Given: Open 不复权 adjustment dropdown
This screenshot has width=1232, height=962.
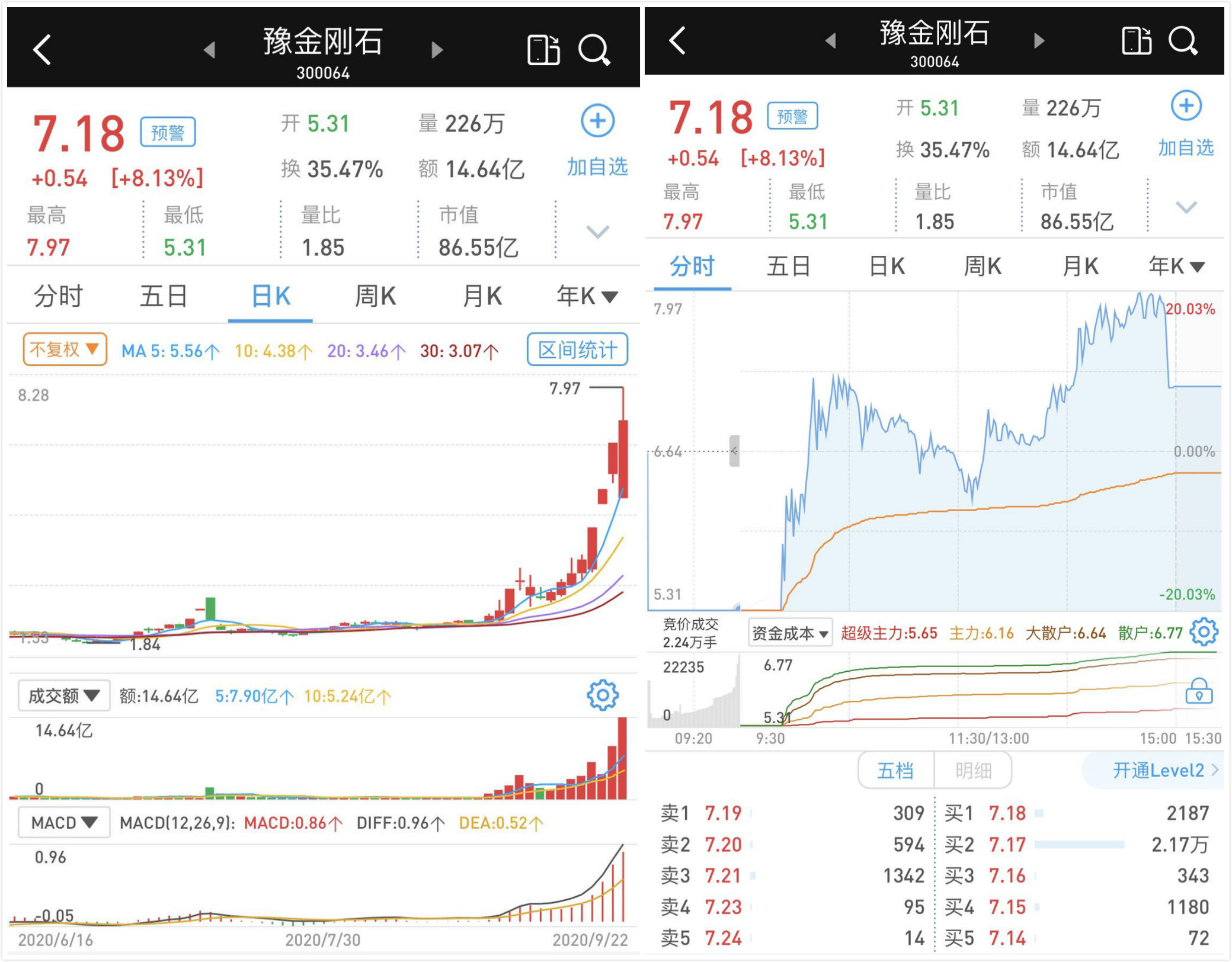Looking at the screenshot, I should pos(65,349).
